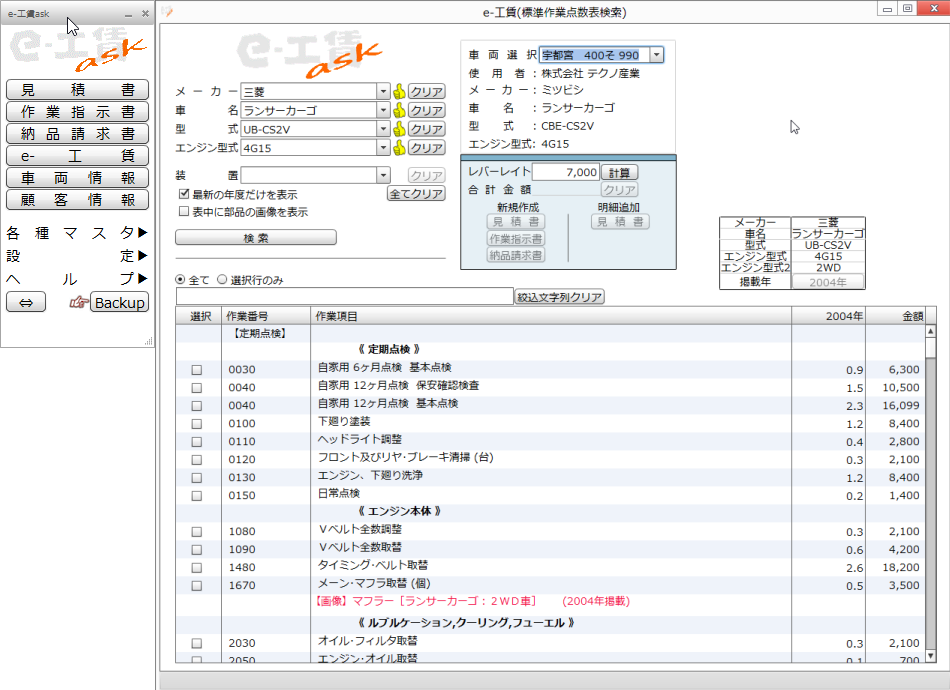
Task: Click the double-arrow ⇔ button in side panel
Action: 26,302
